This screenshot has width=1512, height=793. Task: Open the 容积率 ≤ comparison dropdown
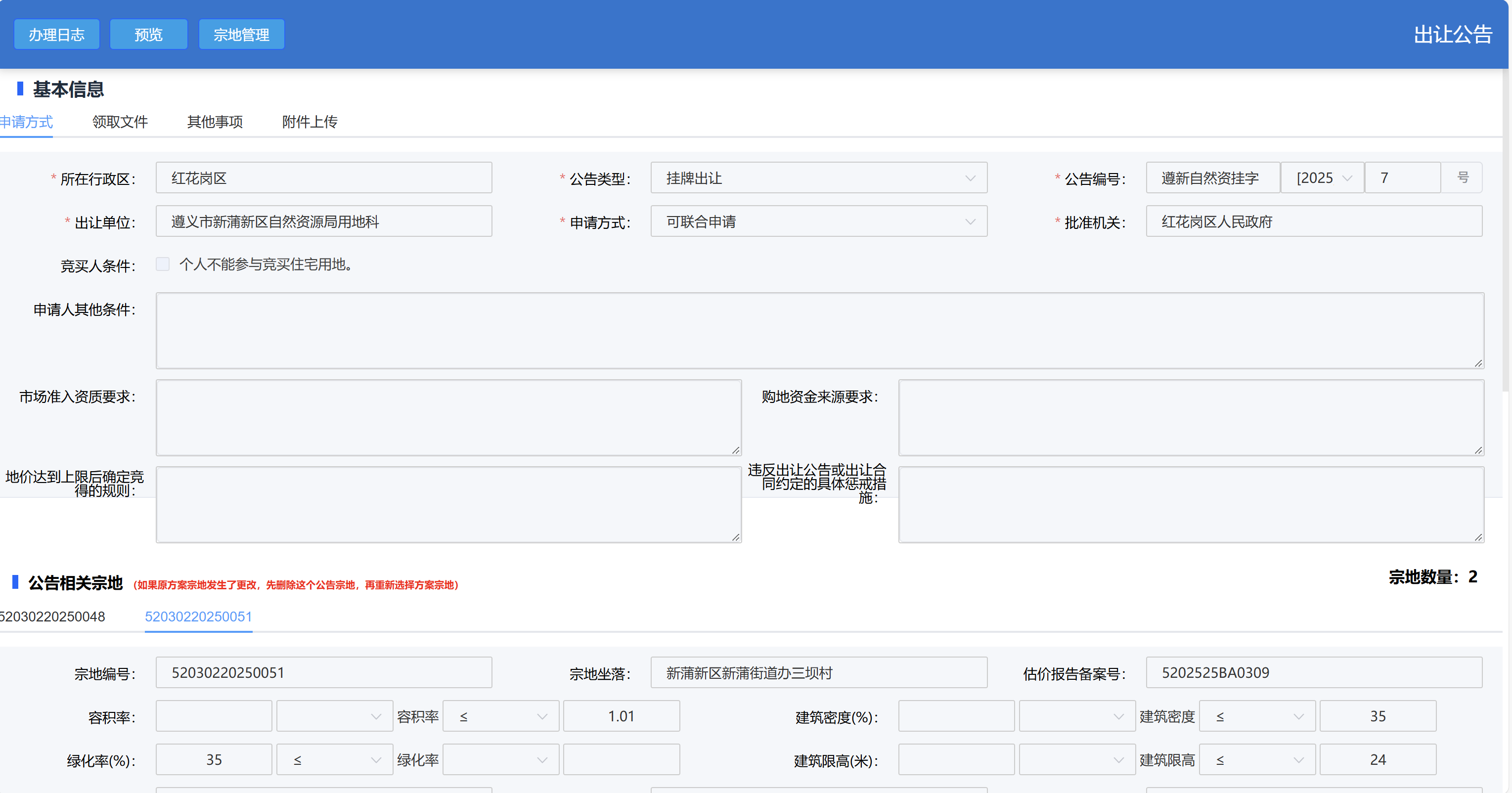(500, 716)
